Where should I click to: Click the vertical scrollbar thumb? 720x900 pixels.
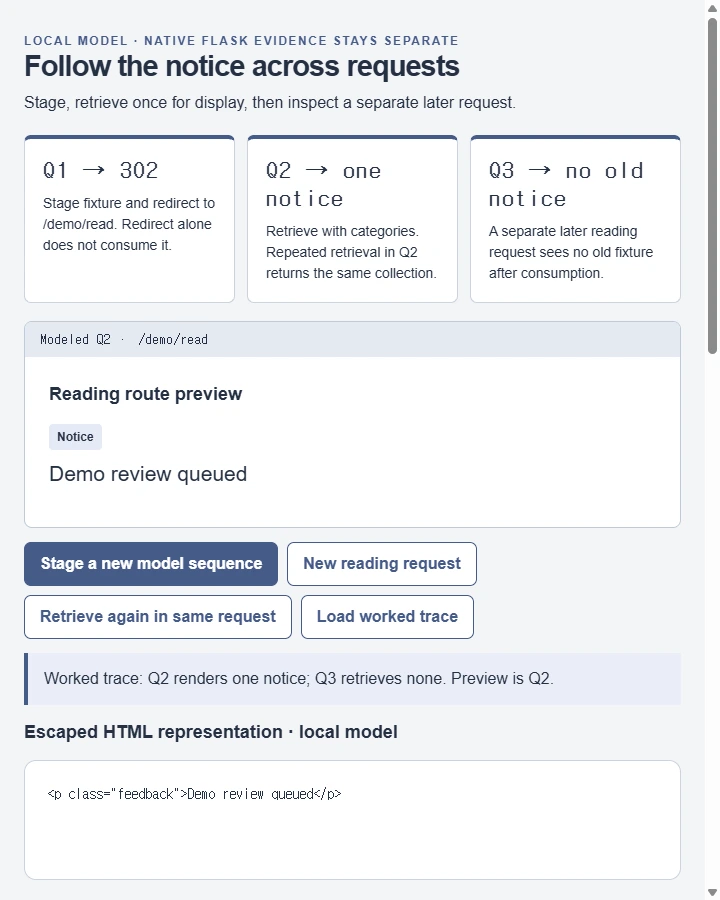tap(713, 186)
